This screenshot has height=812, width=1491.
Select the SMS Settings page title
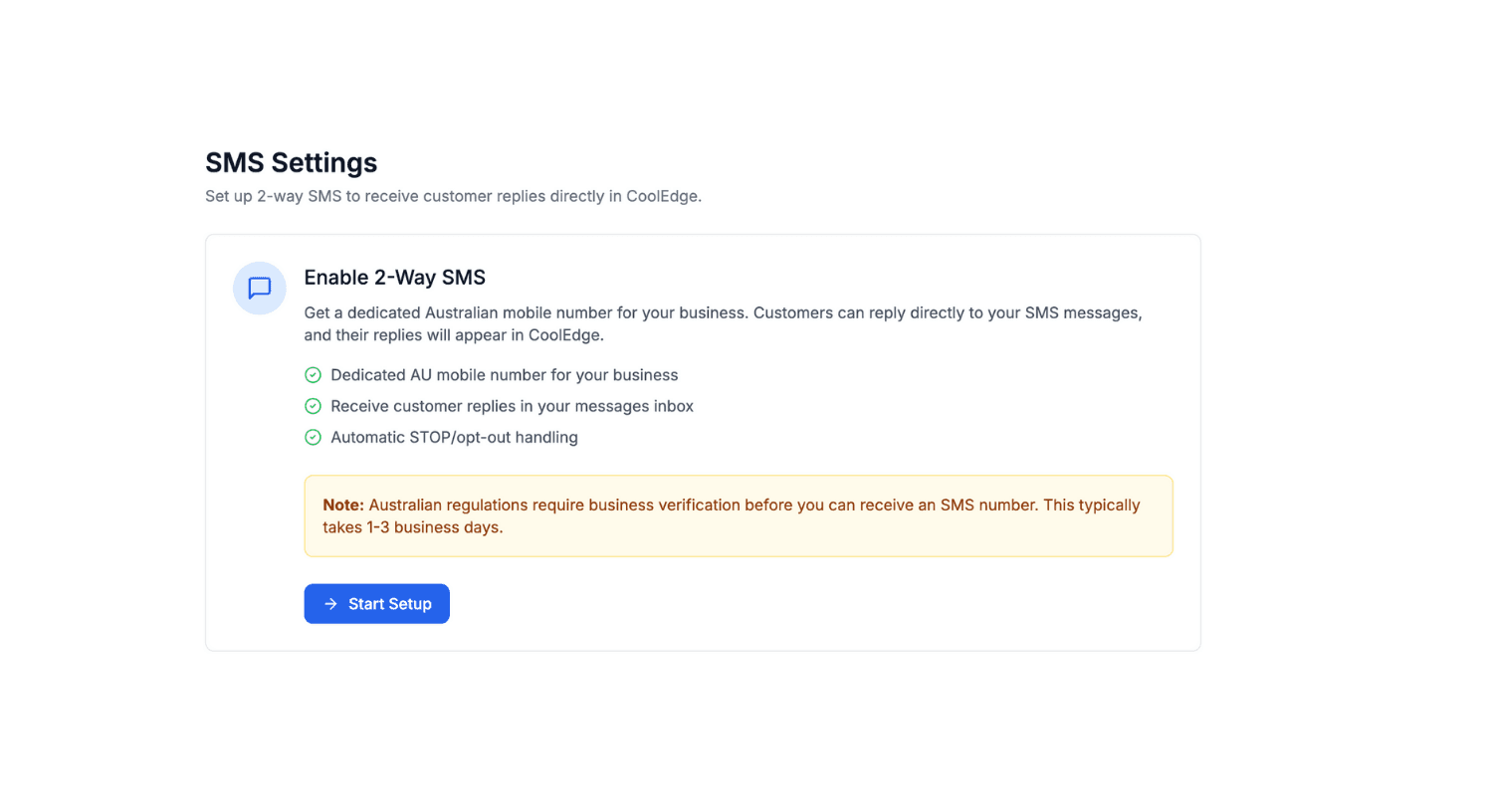[291, 162]
